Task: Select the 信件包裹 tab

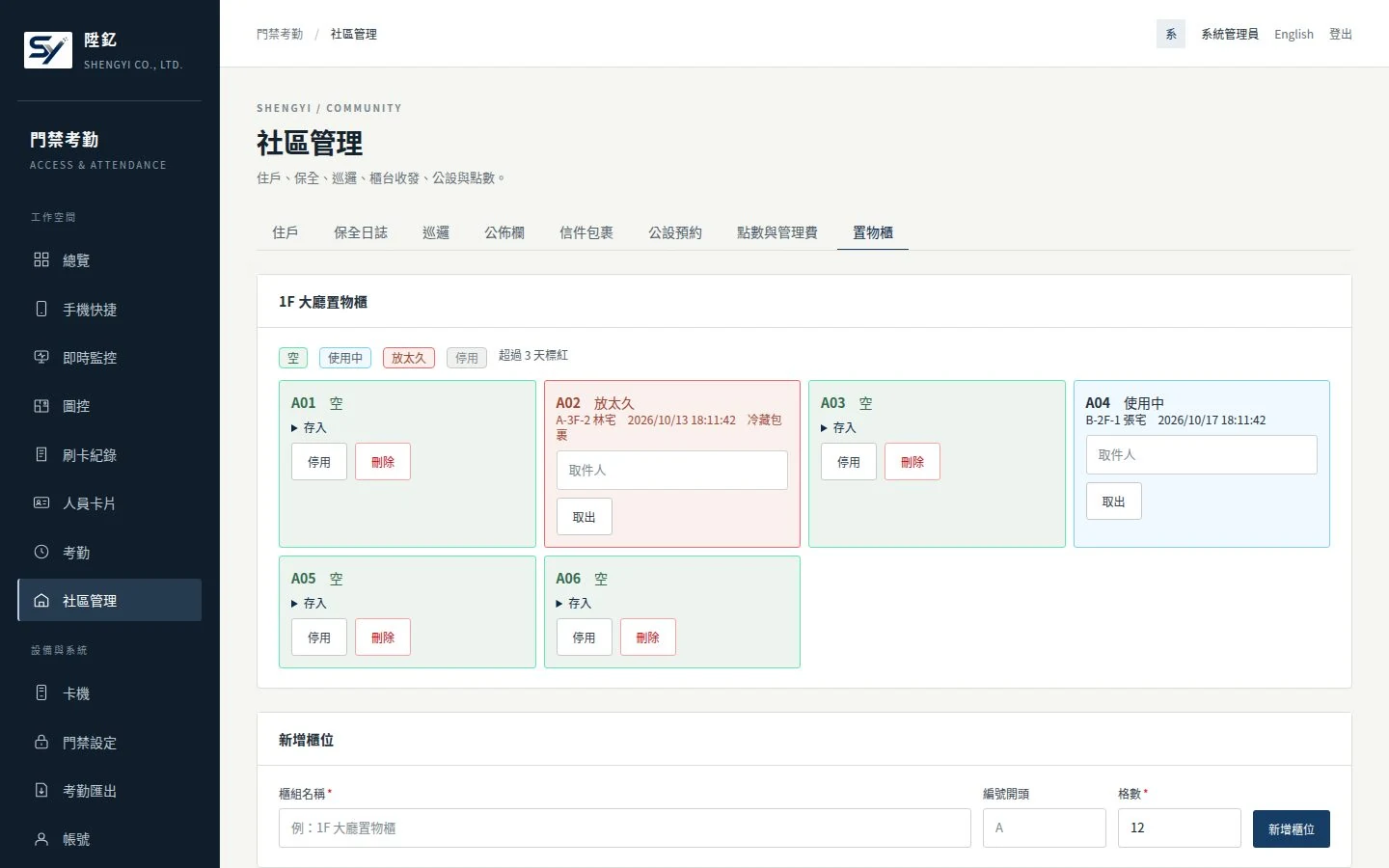Action: coord(586,232)
